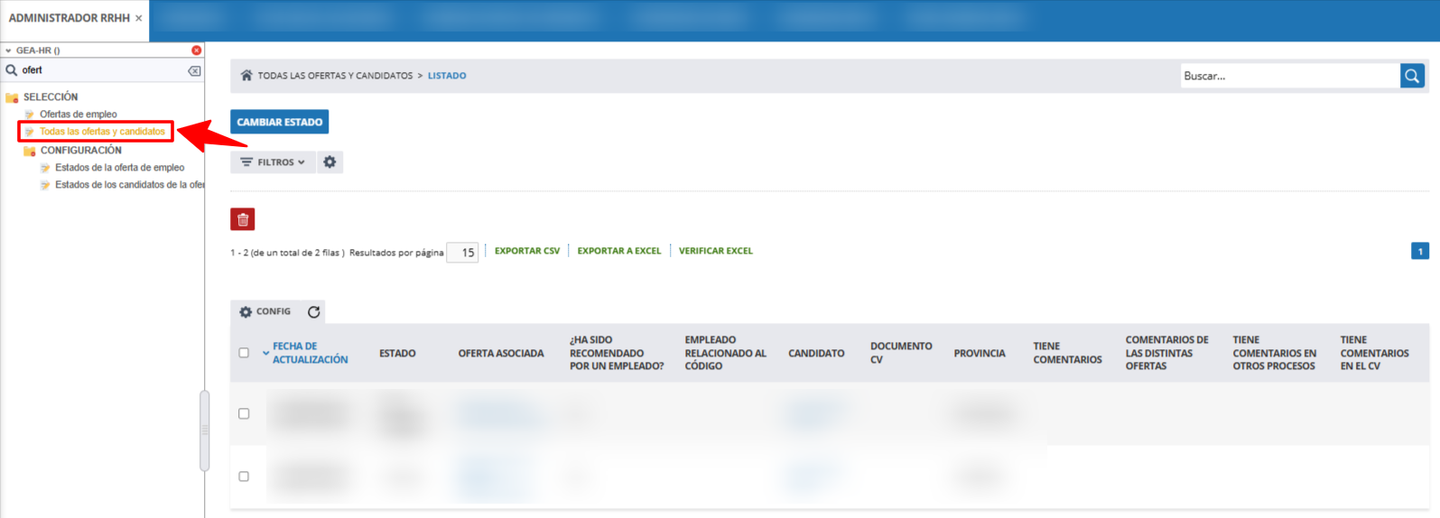This screenshot has height=518, width=1440.
Task: Collapse the GEA-HR tree arrow
Action: [8, 50]
